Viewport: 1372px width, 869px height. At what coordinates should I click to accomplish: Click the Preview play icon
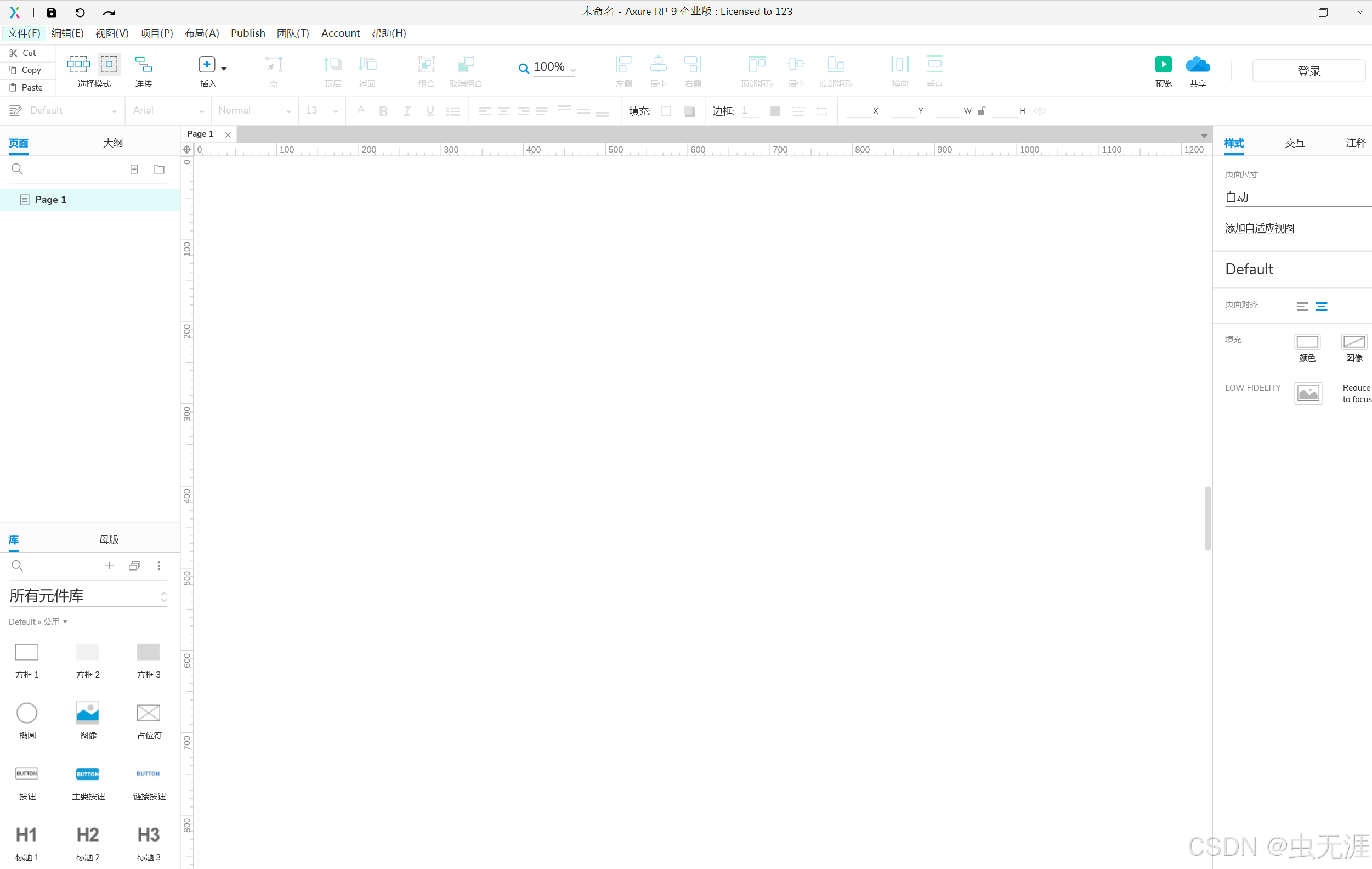[x=1163, y=64]
